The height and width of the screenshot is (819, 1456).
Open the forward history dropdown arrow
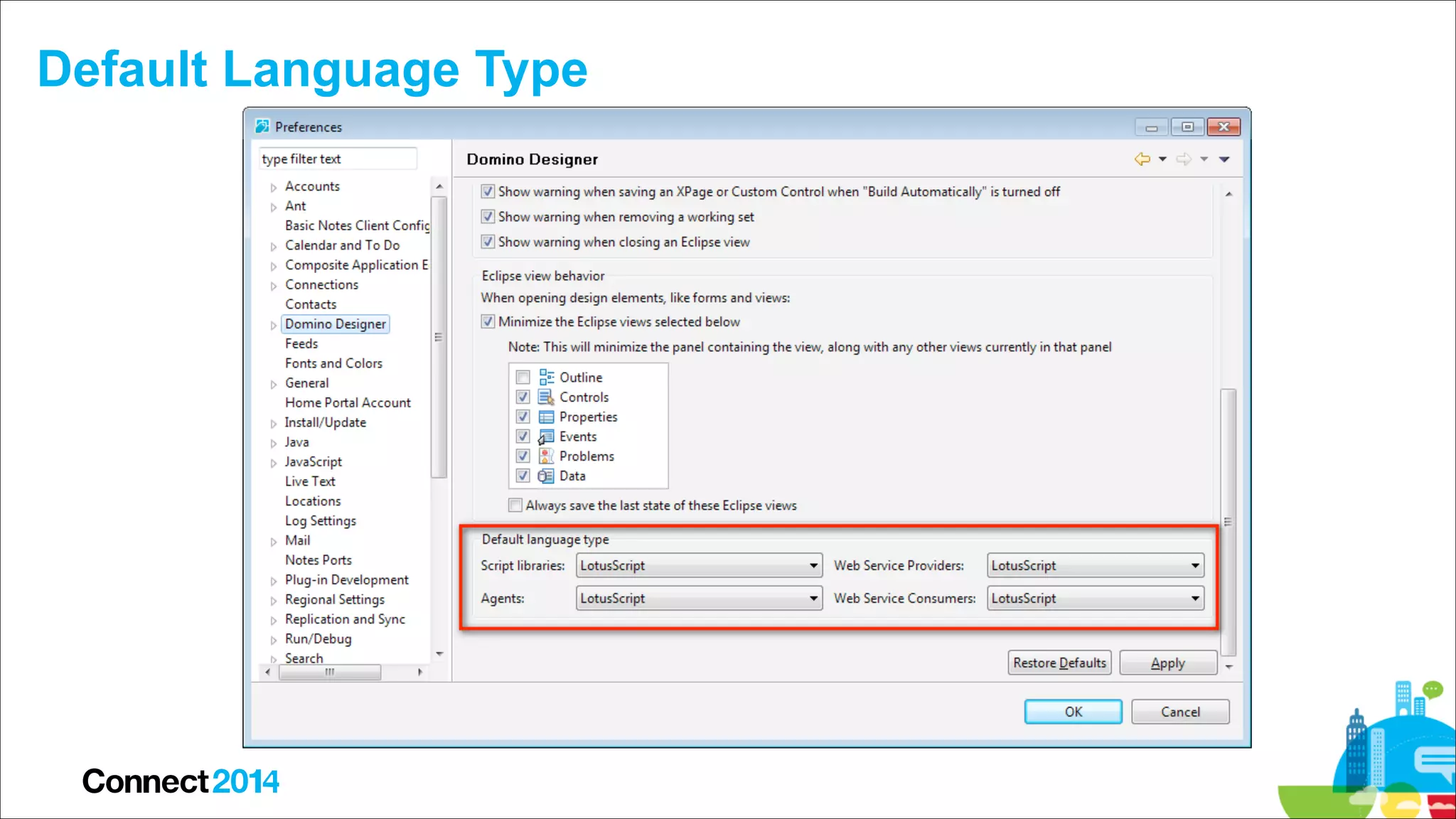tap(1204, 159)
